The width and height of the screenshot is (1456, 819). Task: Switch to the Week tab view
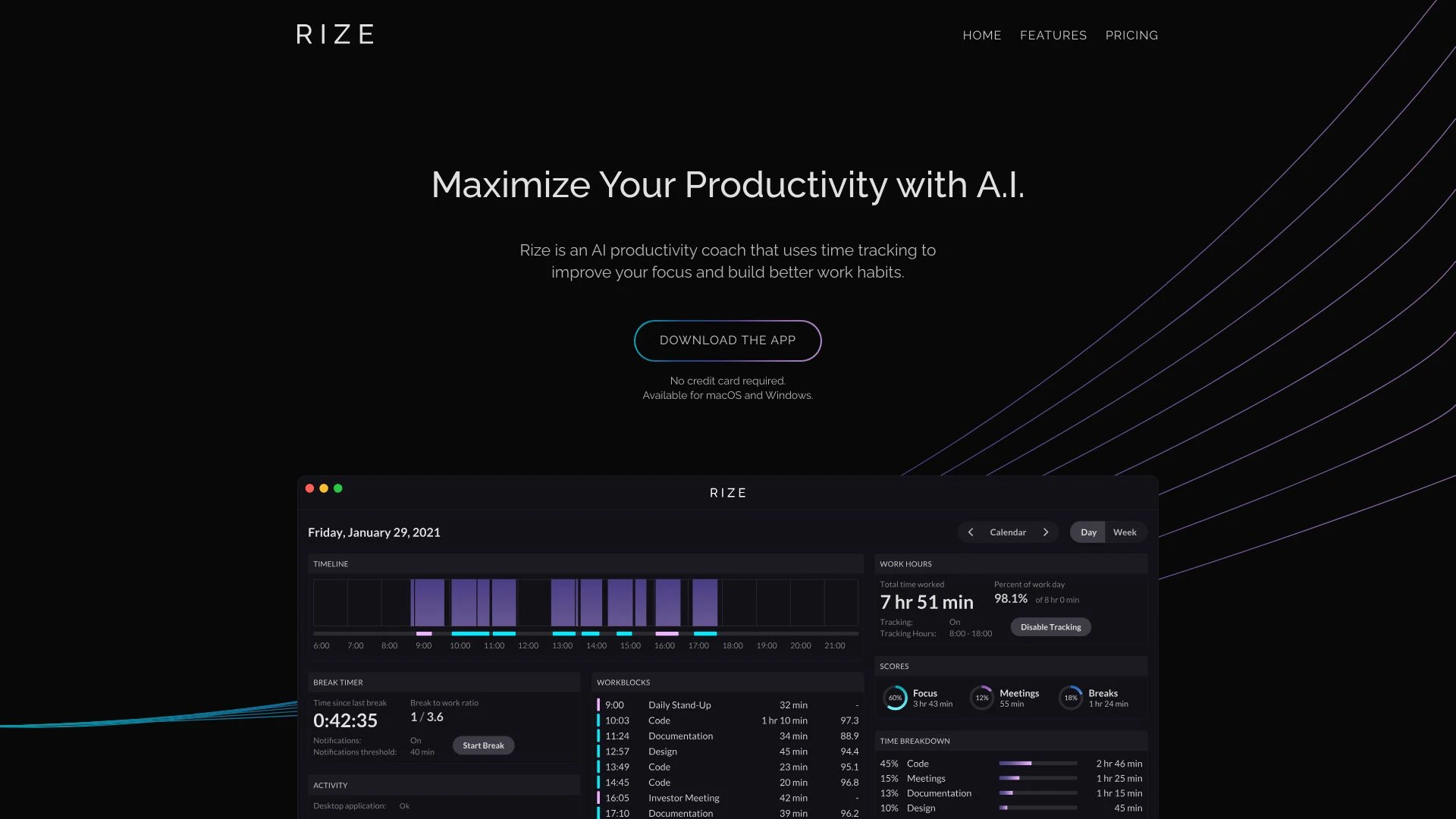[x=1124, y=532]
